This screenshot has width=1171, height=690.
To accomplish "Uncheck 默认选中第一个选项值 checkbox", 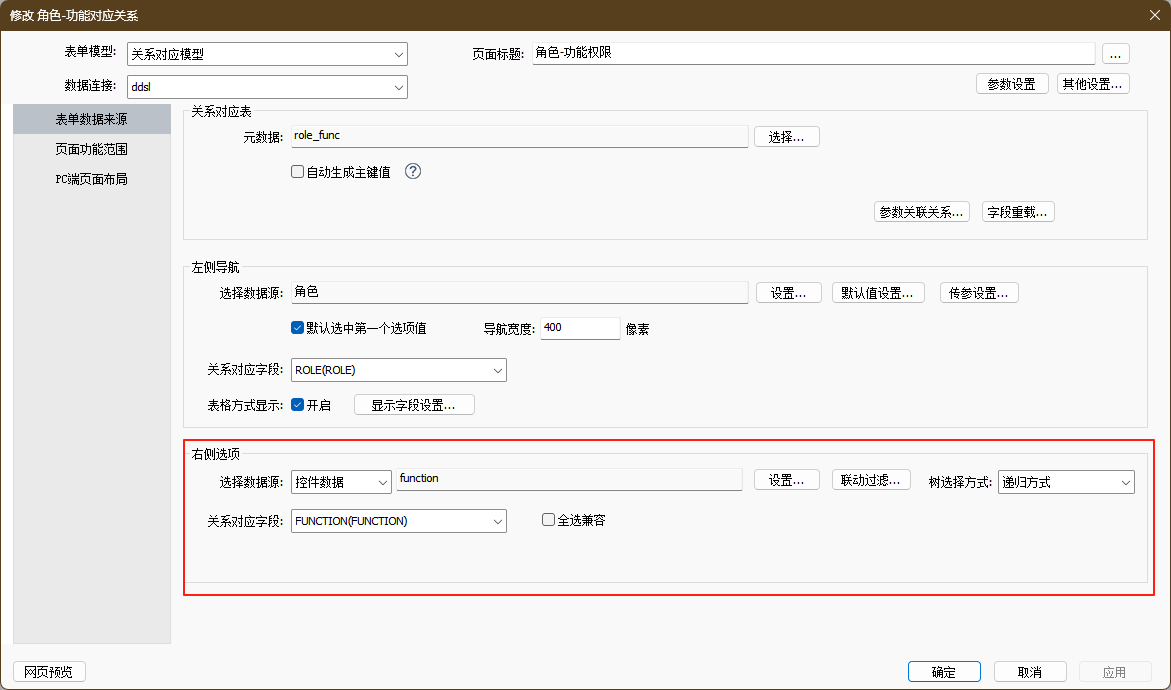I will click(297, 328).
